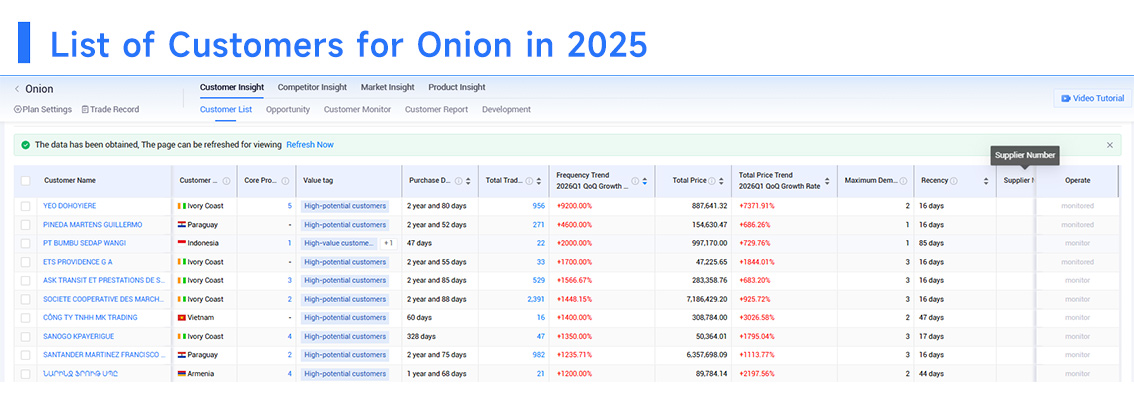Switch to Market Insight tab
Screen dimensions: 1134x413
(x=388, y=87)
